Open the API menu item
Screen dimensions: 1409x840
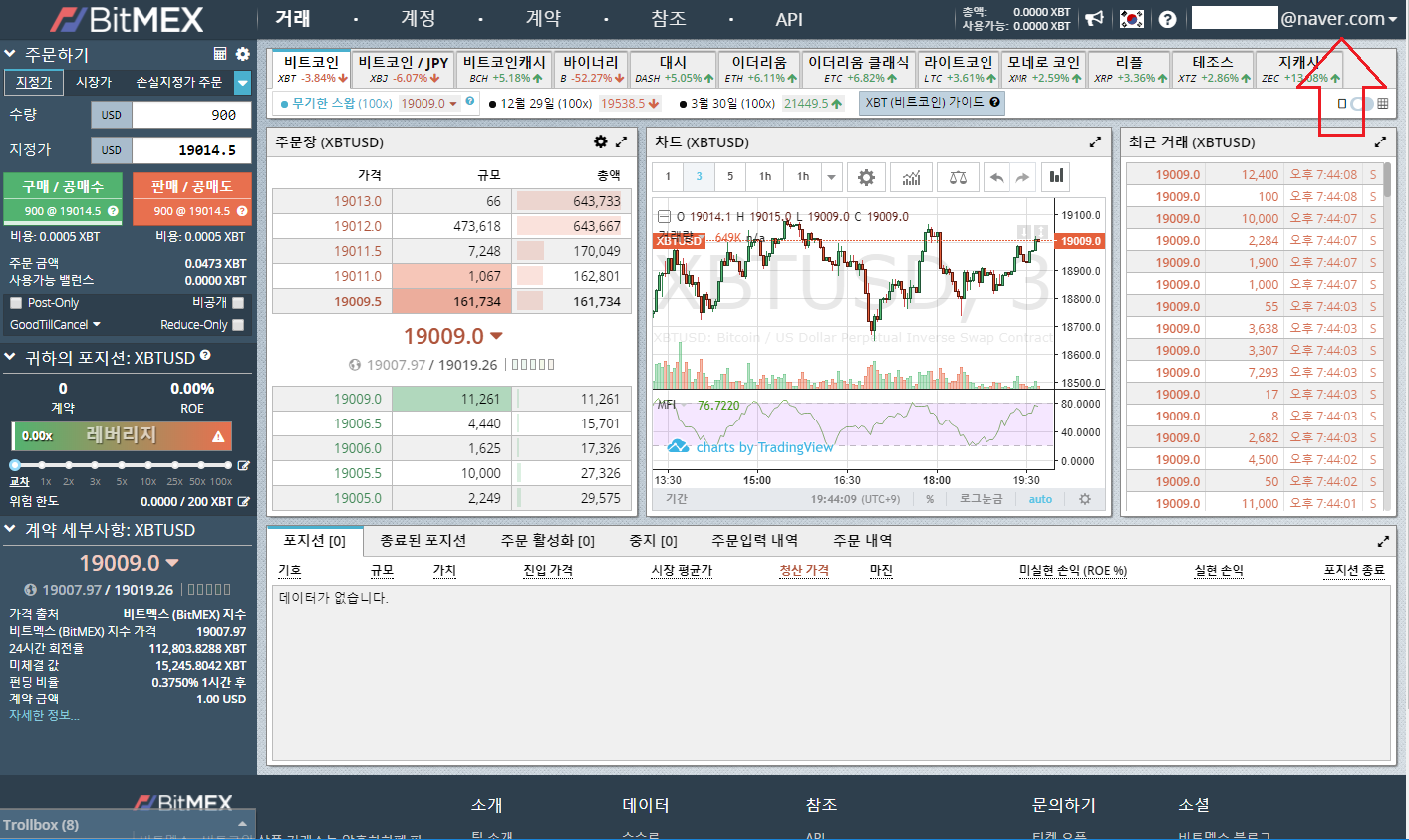[x=789, y=19]
